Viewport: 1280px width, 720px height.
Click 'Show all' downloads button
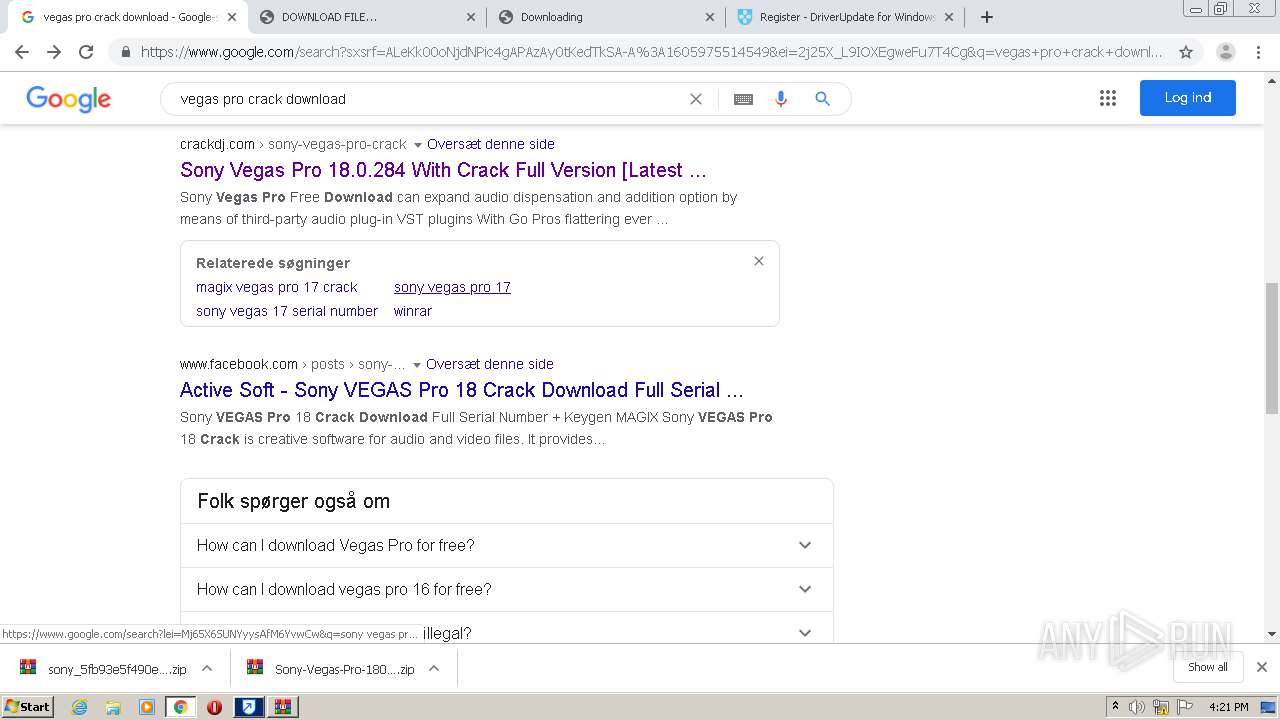1208,667
